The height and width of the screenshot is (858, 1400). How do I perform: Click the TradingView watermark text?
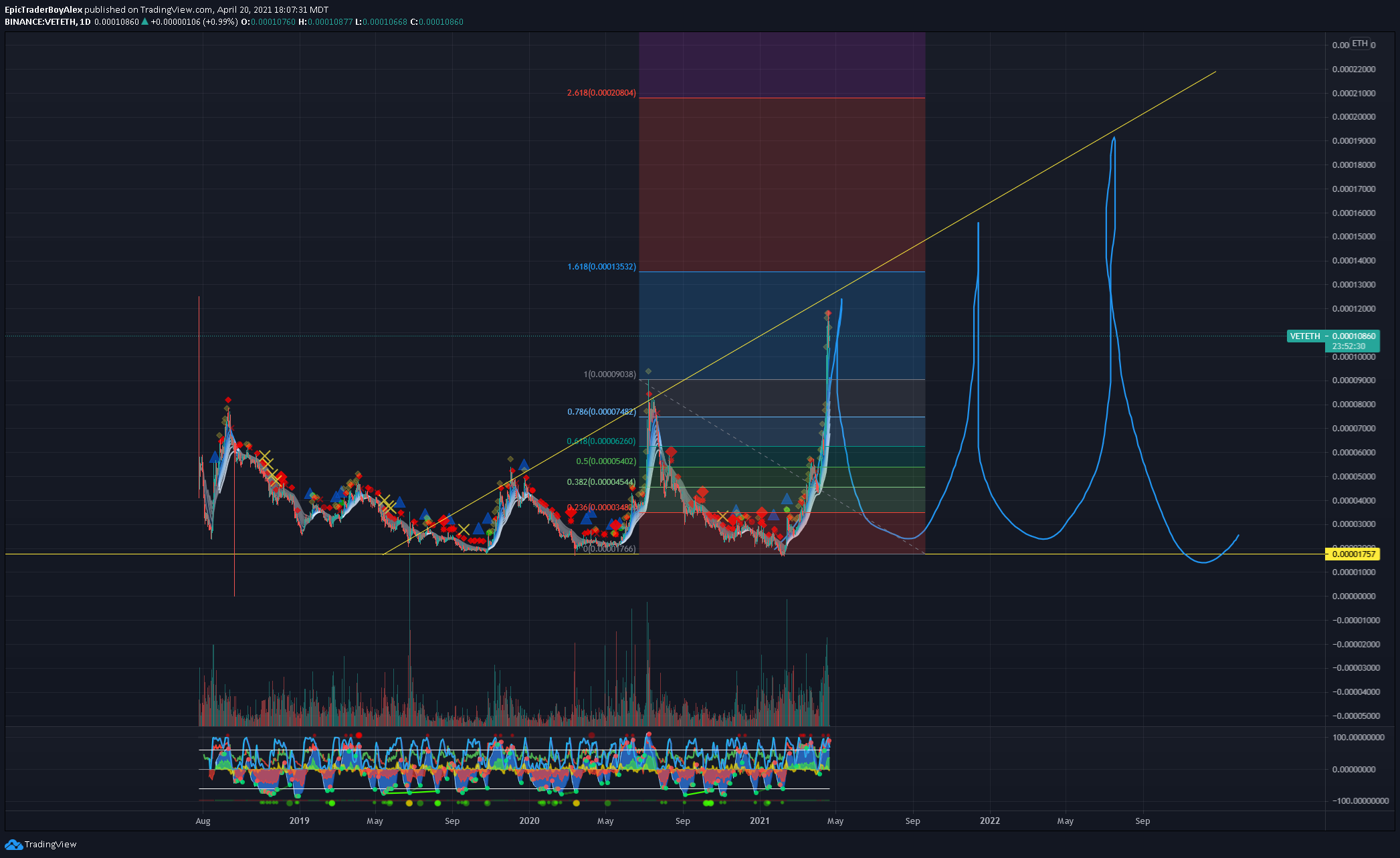[51, 845]
